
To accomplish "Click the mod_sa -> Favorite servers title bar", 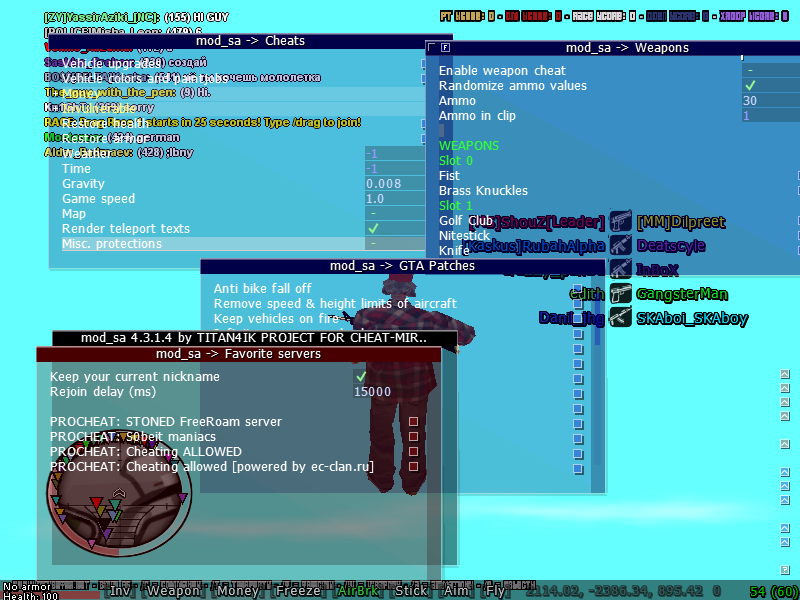I will coord(238,354).
